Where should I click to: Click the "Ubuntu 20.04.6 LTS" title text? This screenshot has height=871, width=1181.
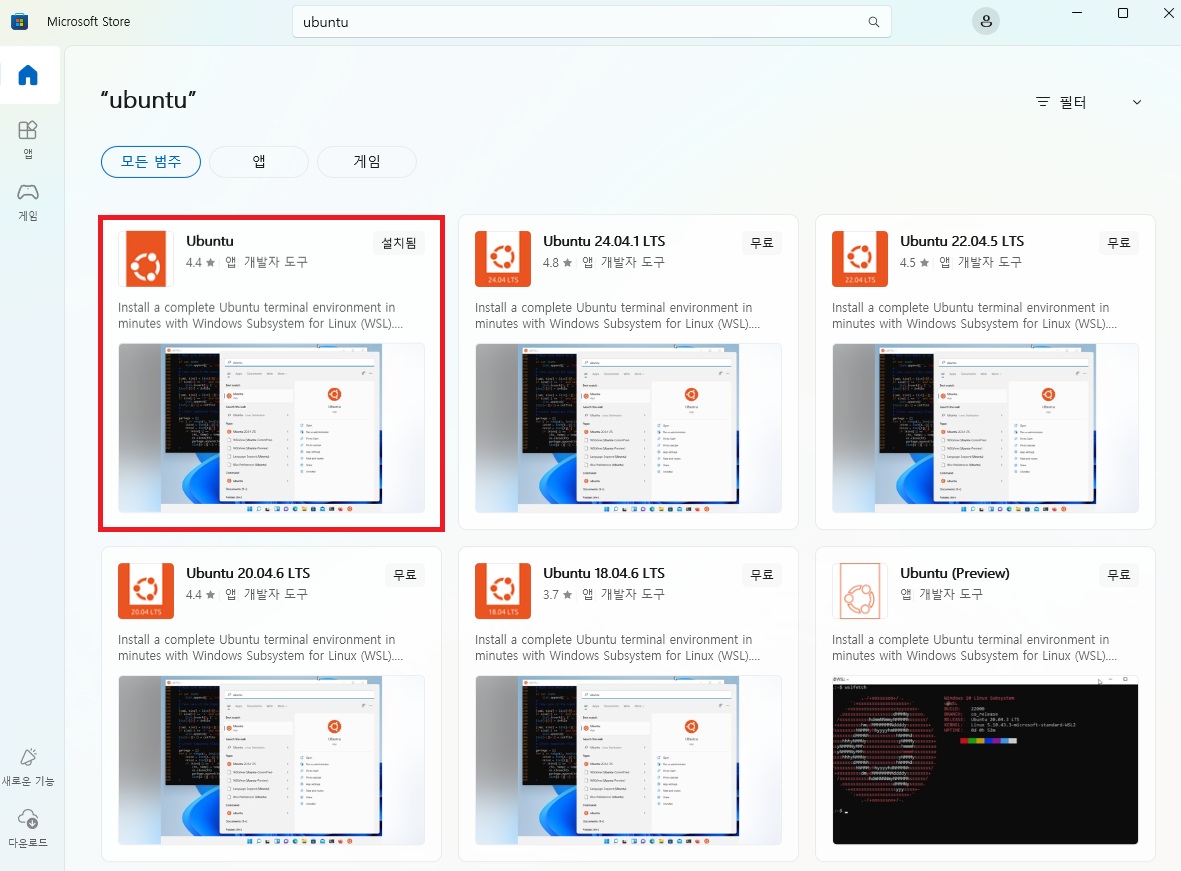(248, 573)
